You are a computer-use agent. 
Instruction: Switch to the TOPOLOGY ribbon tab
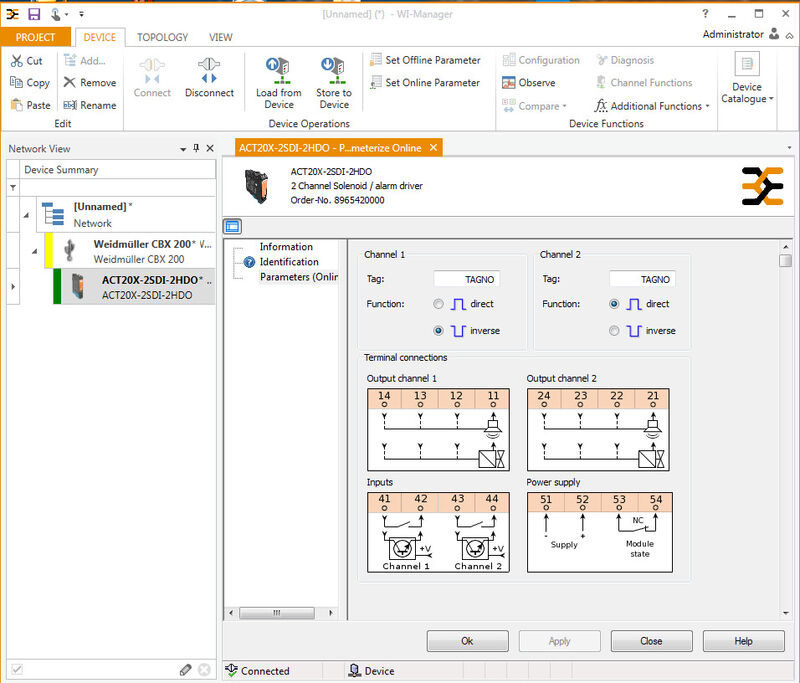[x=162, y=37]
